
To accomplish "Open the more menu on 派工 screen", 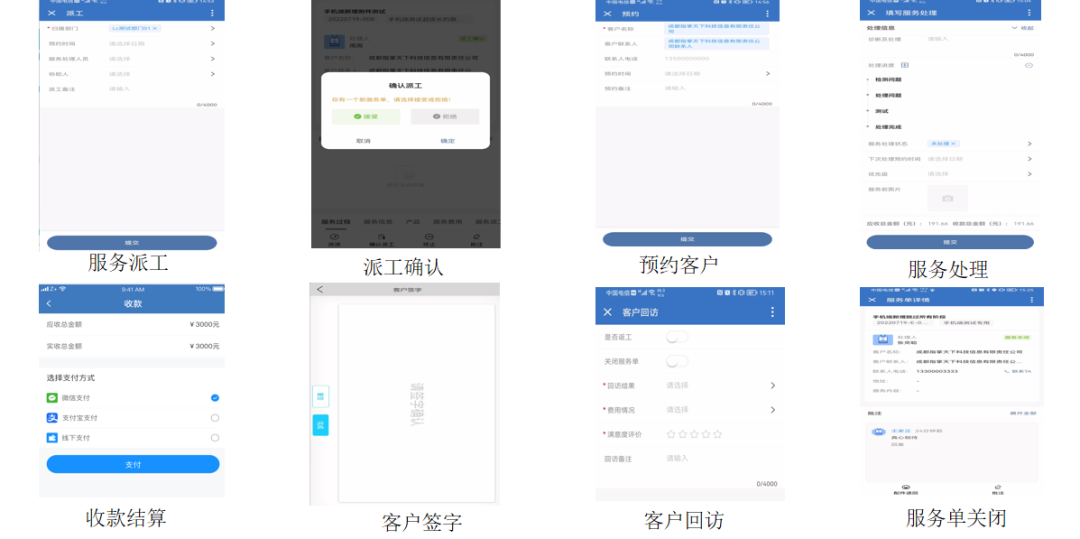I will 211,13.
